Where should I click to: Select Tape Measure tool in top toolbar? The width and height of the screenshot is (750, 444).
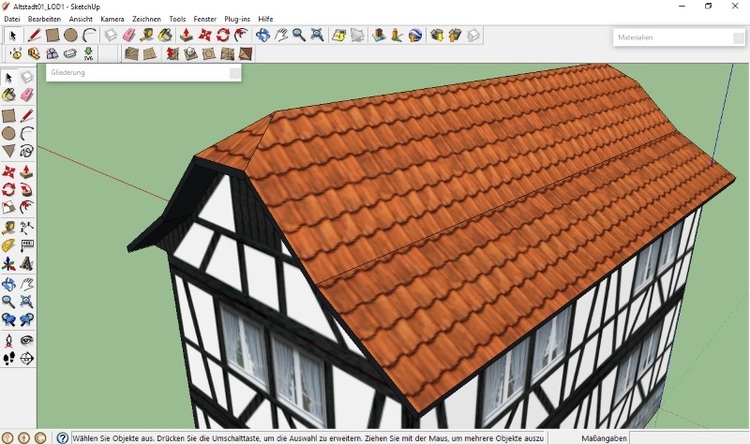pos(147,35)
